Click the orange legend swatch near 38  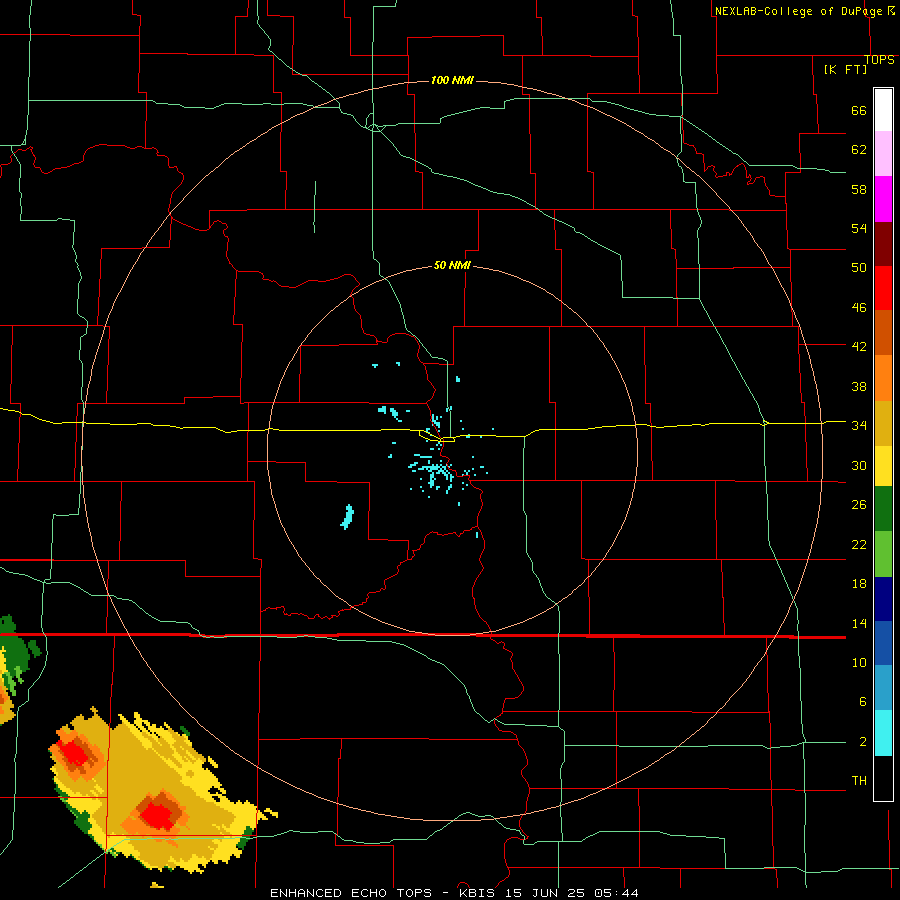[883, 378]
